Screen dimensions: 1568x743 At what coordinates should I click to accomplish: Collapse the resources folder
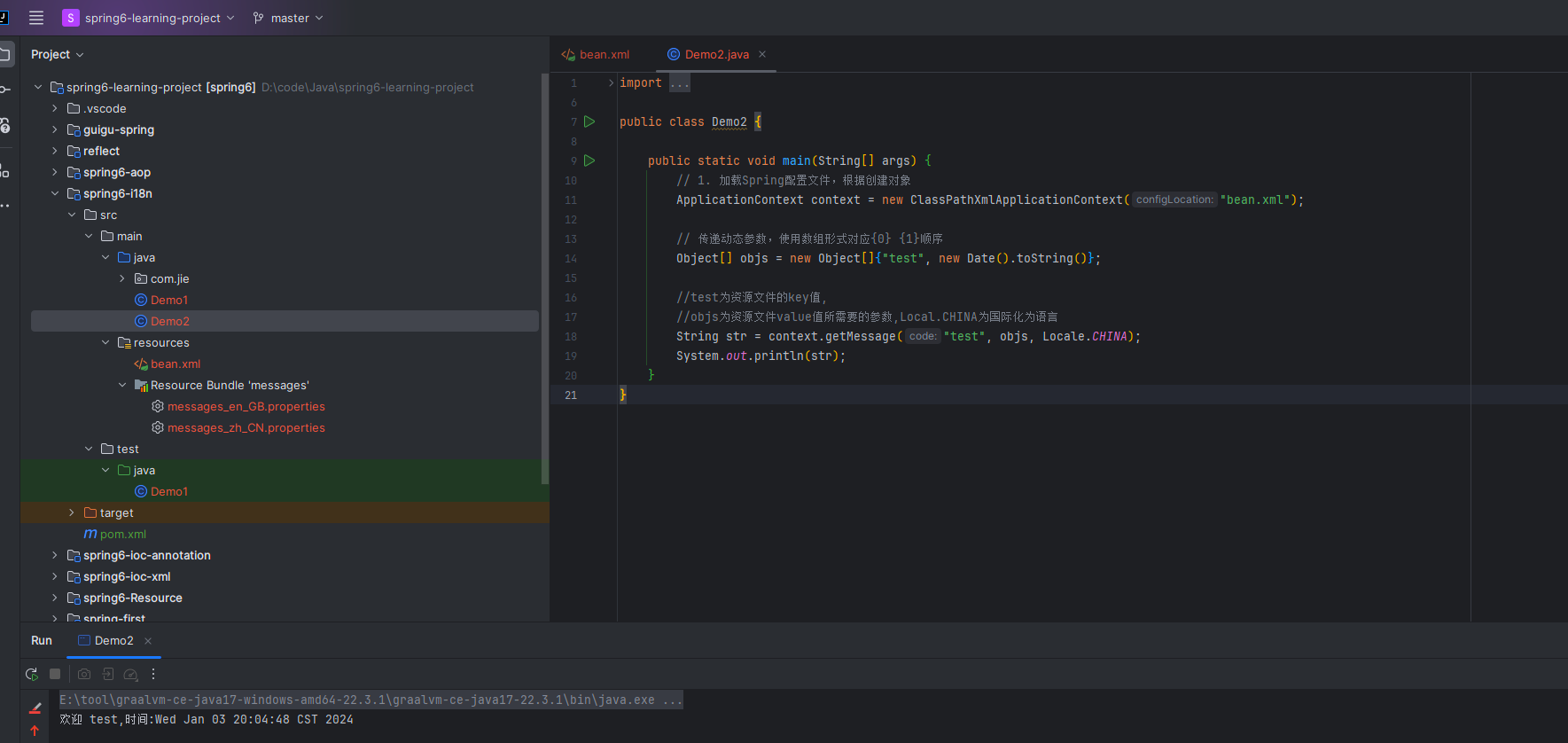coord(105,342)
